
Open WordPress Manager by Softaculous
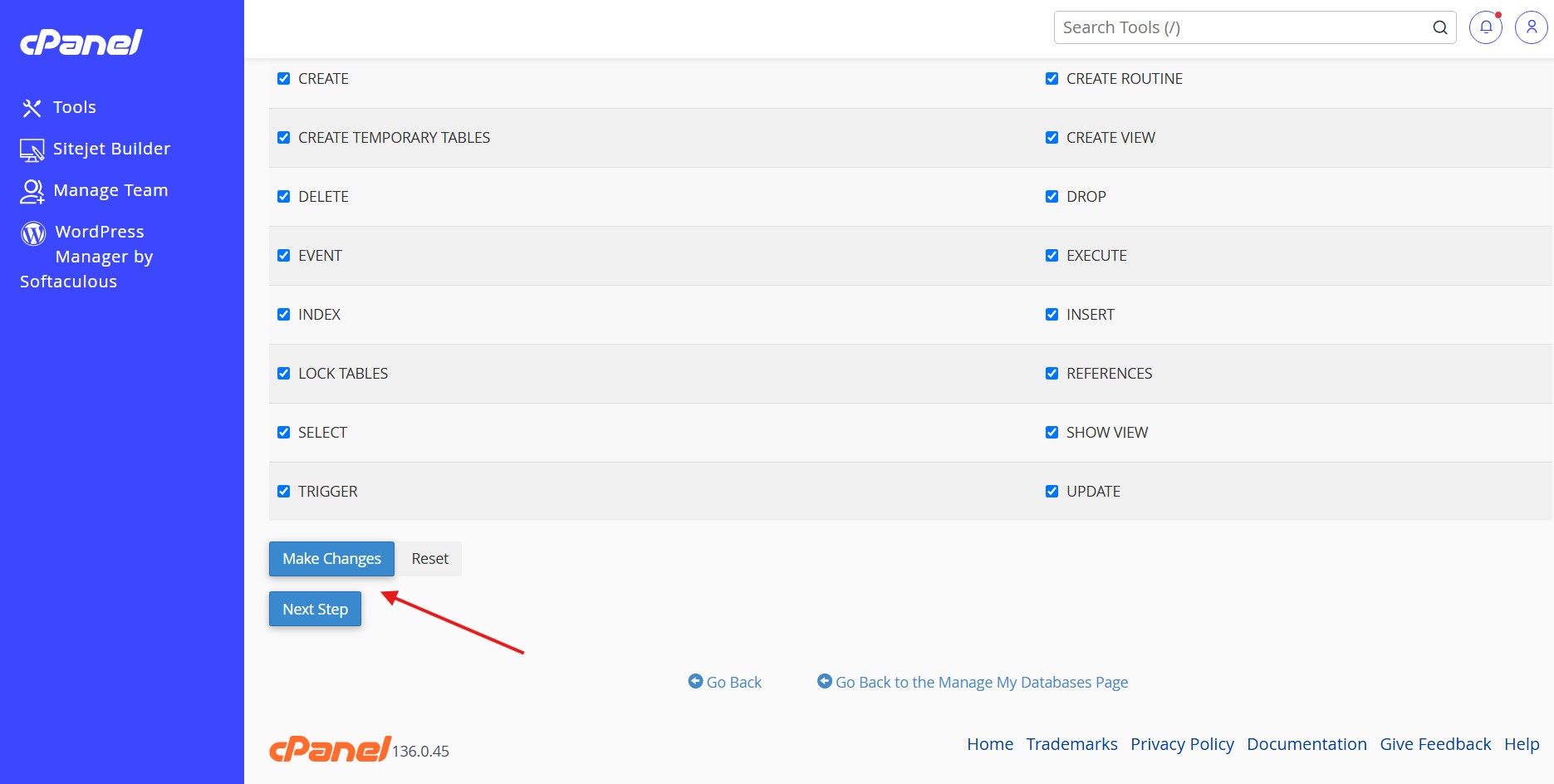coord(86,257)
